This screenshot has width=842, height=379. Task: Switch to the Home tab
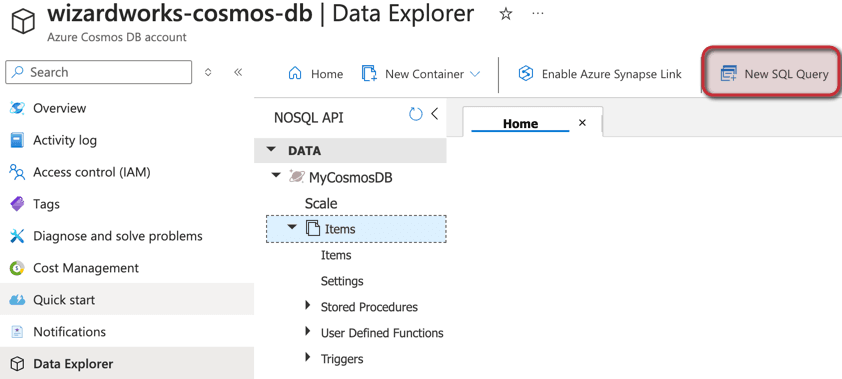click(x=520, y=123)
